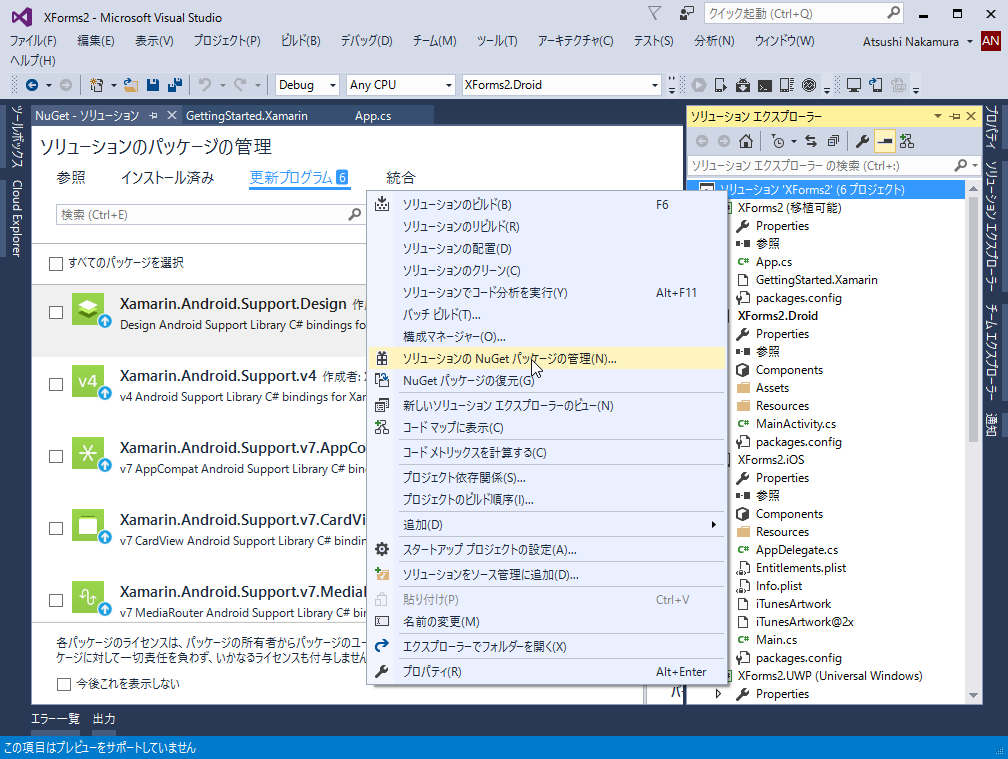
Task: Click the NuGet package search field
Action: [210, 215]
